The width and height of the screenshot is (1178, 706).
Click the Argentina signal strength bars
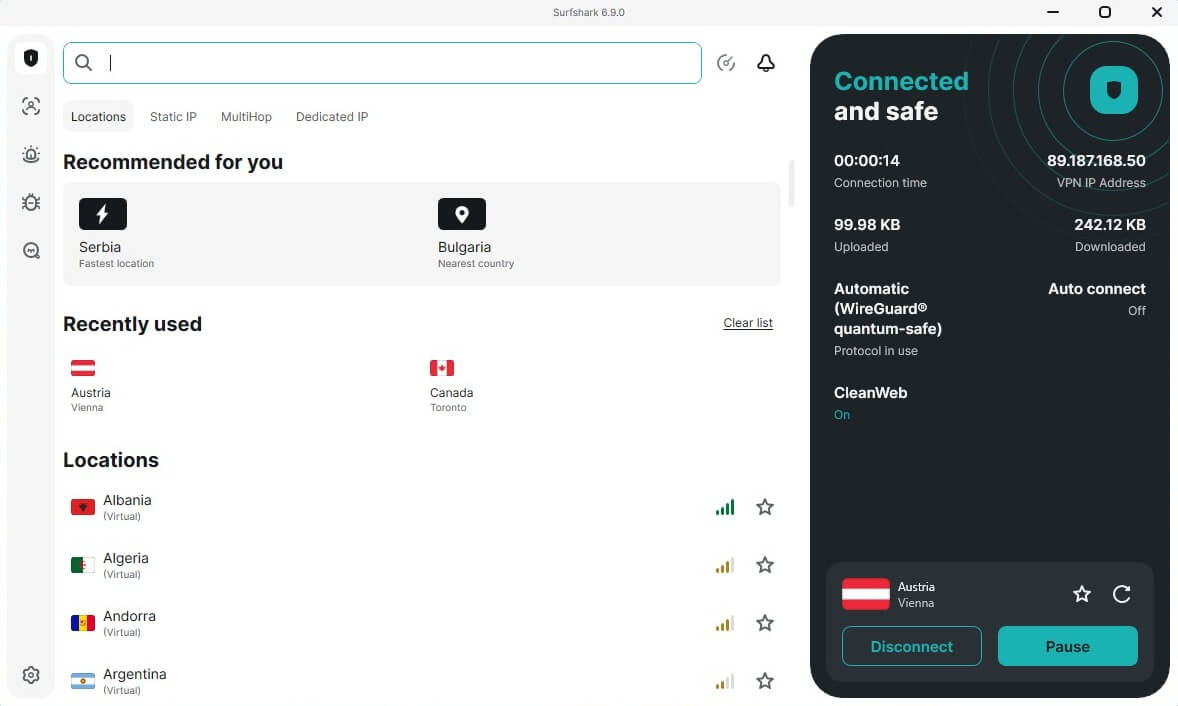pos(725,681)
